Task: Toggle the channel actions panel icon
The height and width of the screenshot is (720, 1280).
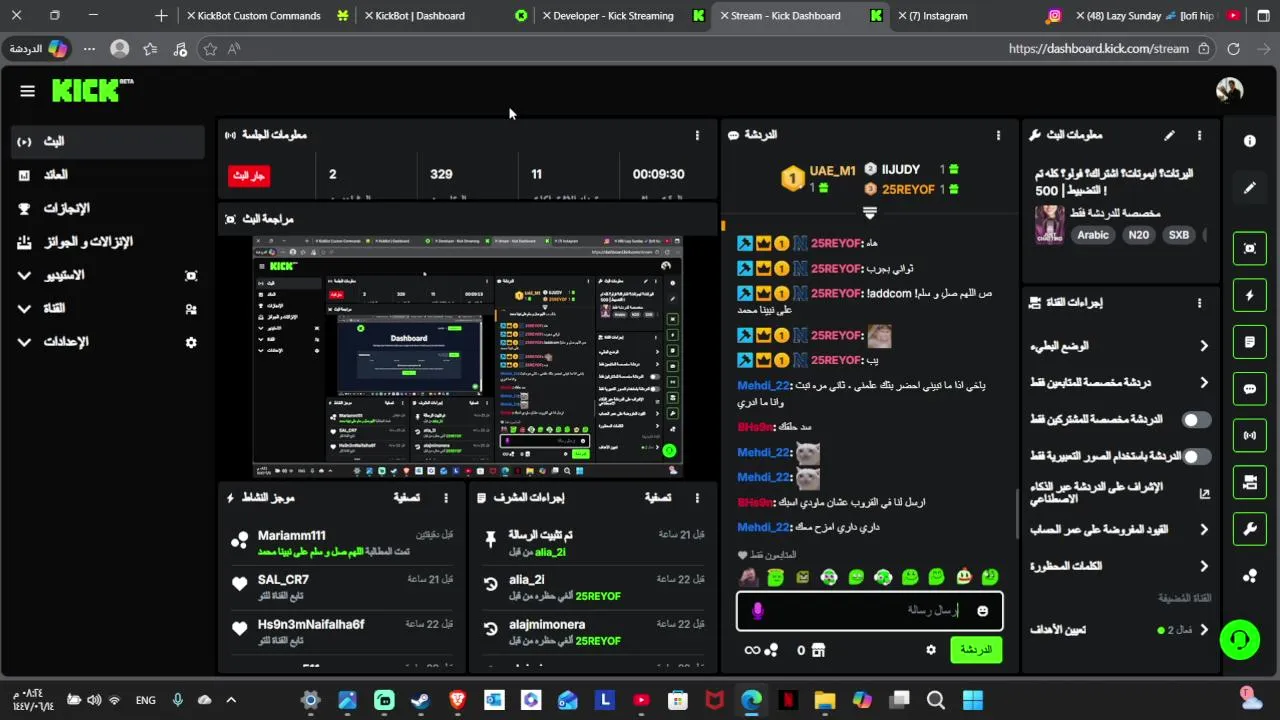Action: tap(1250, 482)
